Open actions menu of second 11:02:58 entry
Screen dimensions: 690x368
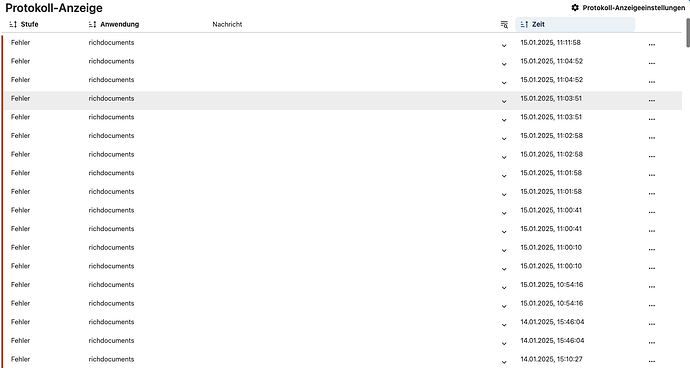pyautogui.click(x=652, y=156)
